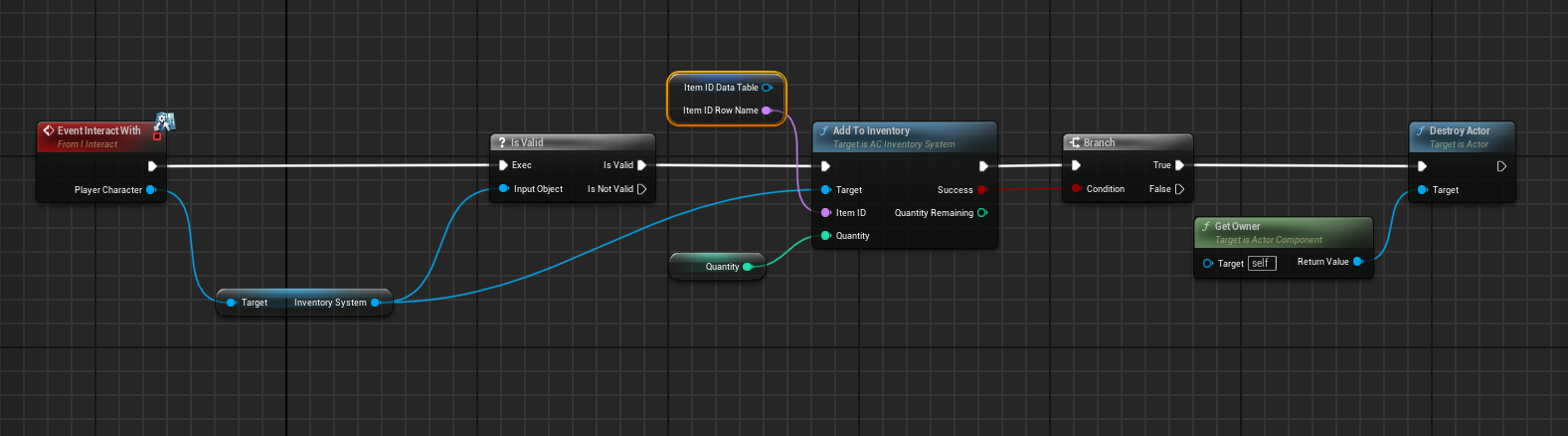The height and width of the screenshot is (436, 1568).
Task: Click the Branch Condition input pin
Action: click(1076, 189)
